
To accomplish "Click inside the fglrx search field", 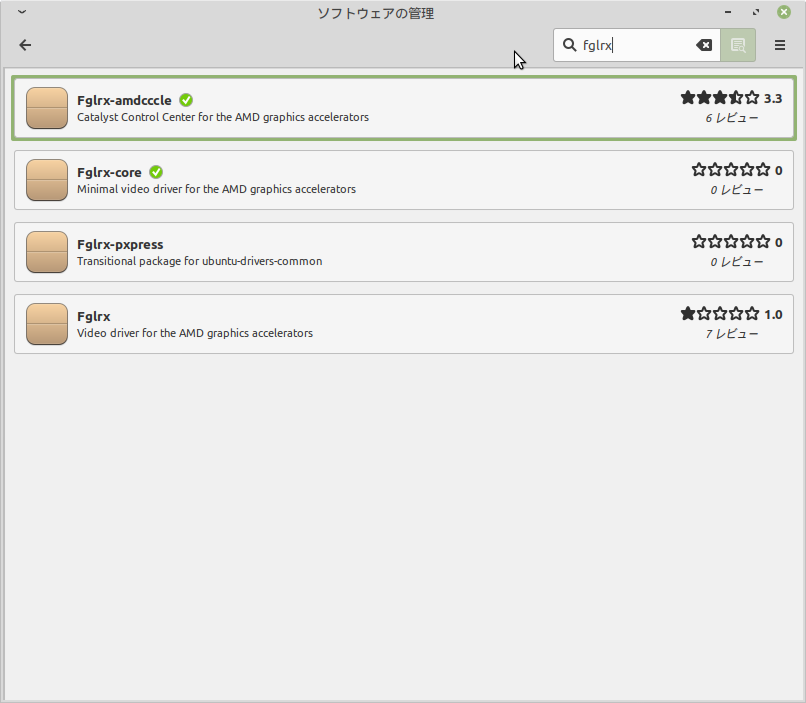I will pos(636,45).
